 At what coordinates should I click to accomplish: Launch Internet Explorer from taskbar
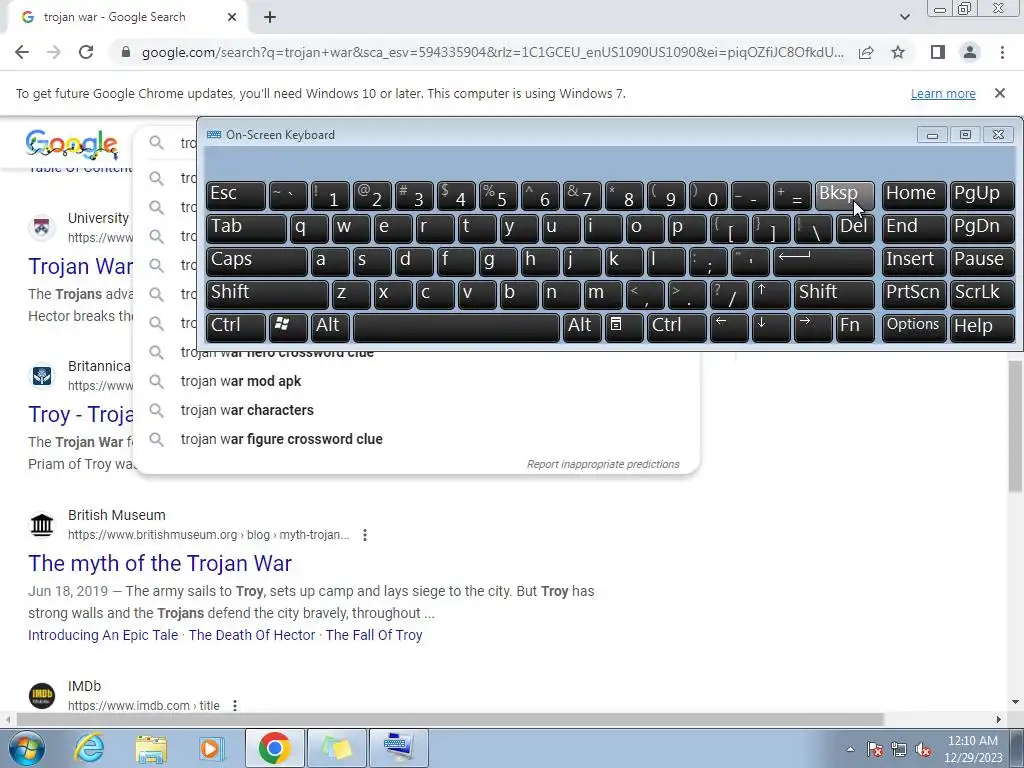coord(89,748)
